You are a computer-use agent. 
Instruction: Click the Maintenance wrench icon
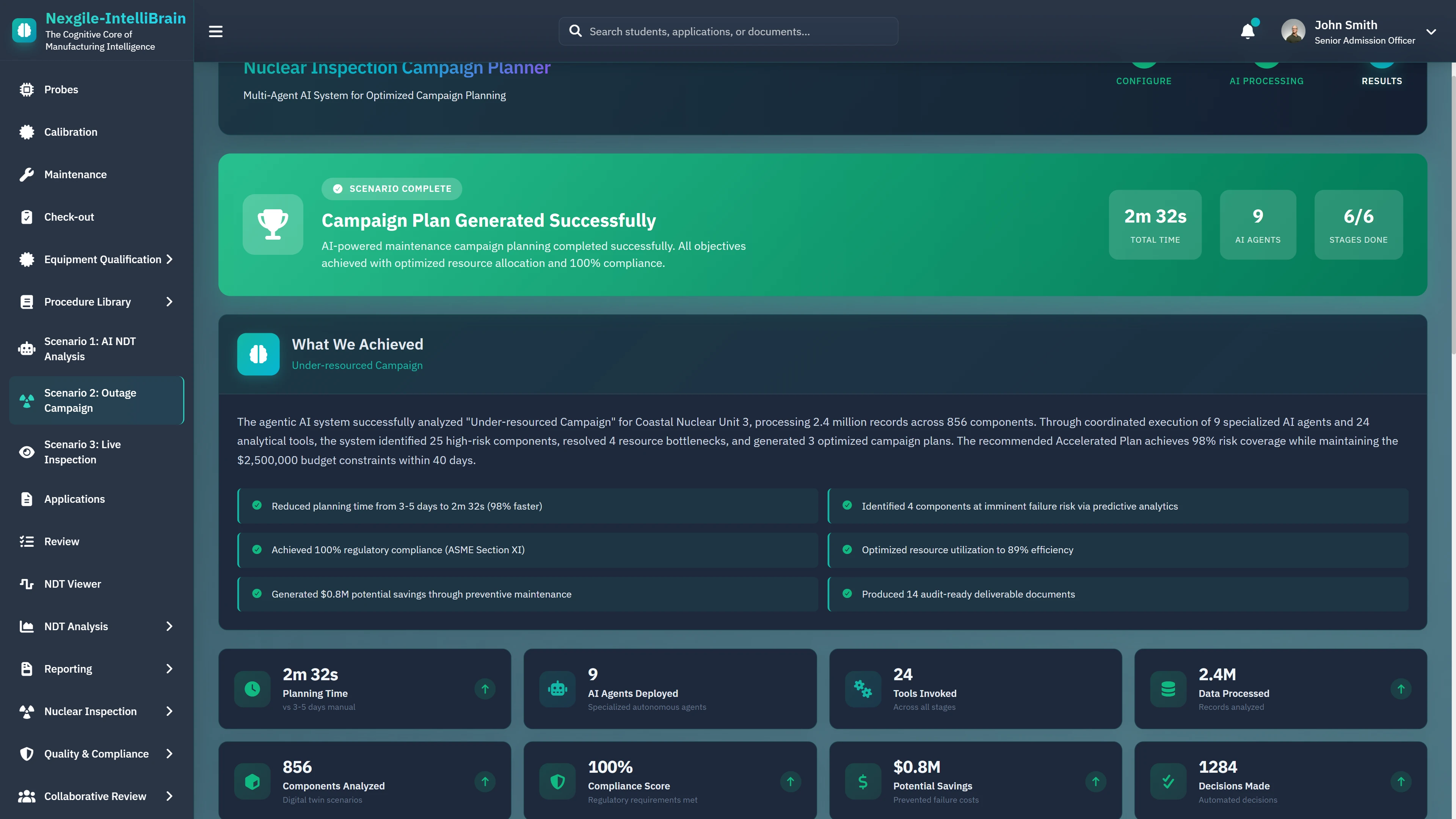[27, 174]
